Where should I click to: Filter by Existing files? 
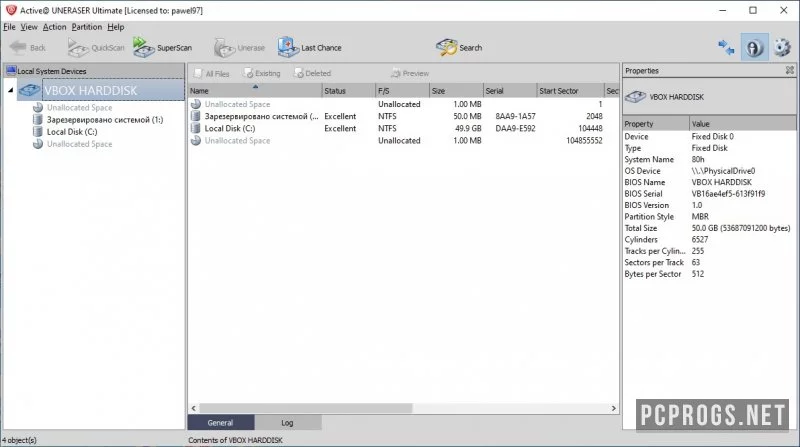tap(262, 73)
